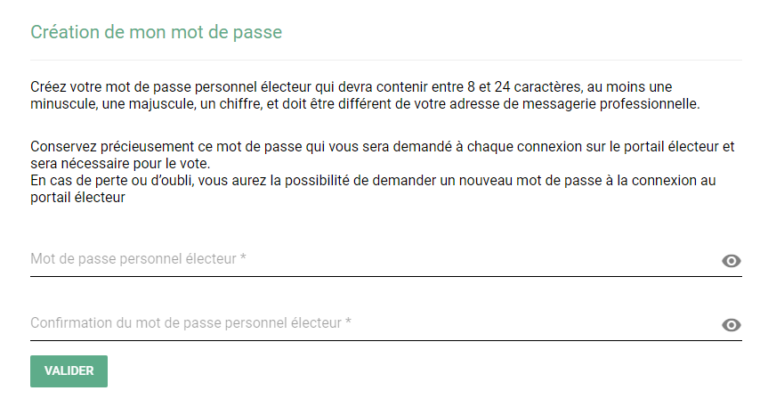Click the required asterisk after 'personnel électeur' placeholder
Image resolution: width=768 pixels, height=407 pixels.
click(243, 258)
